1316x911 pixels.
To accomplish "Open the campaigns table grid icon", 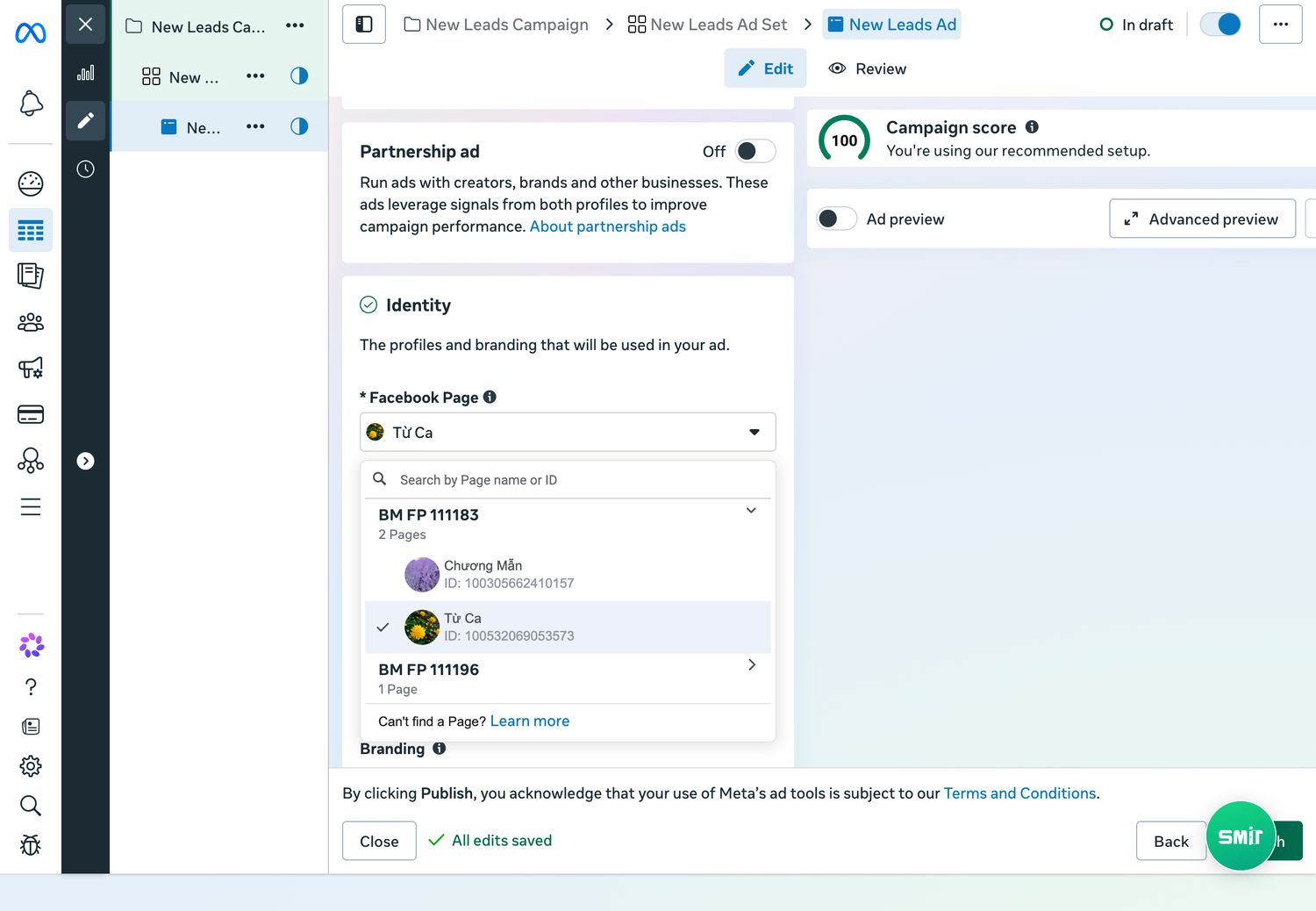I will [x=31, y=231].
